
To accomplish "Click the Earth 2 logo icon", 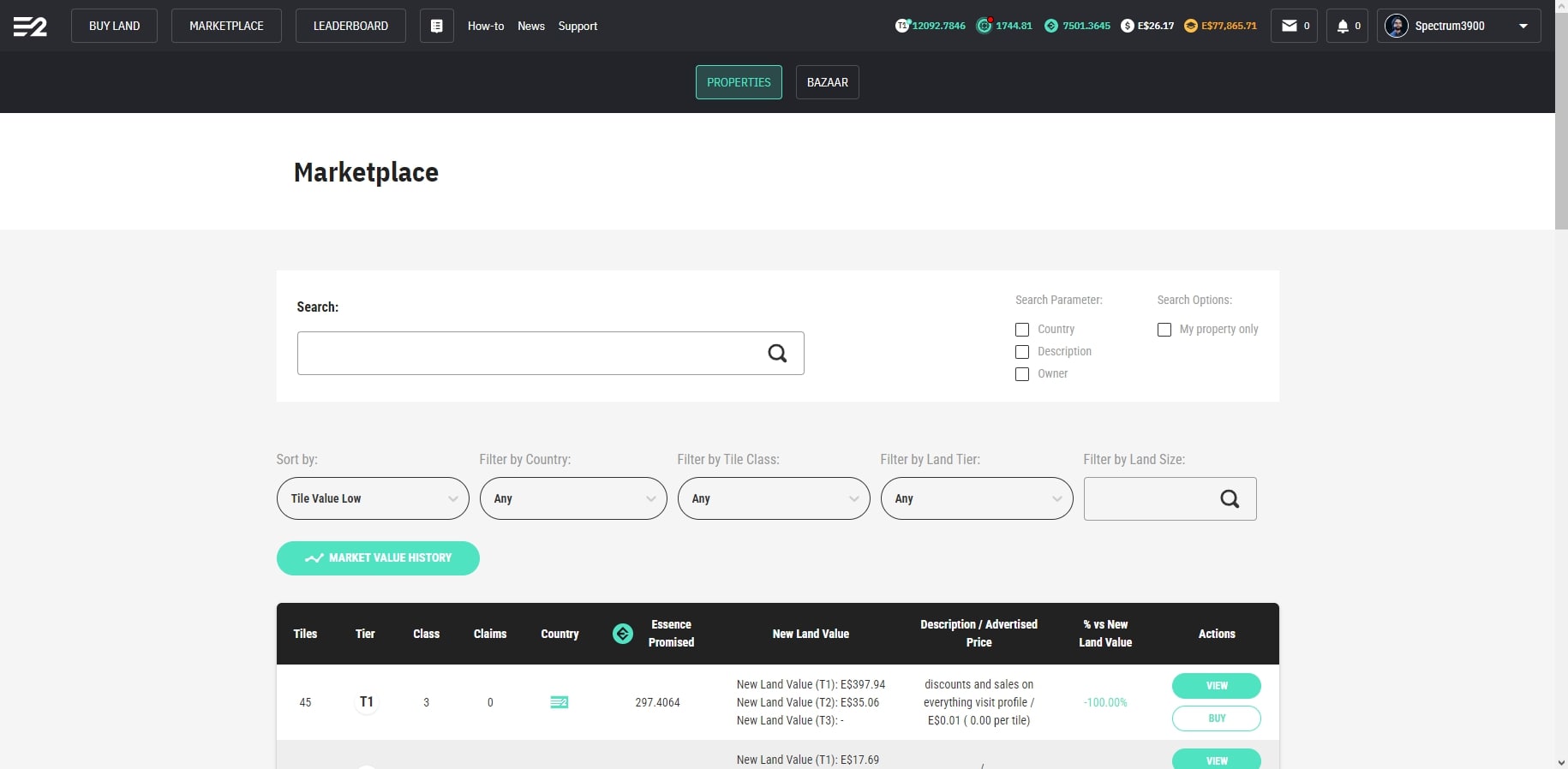I will (30, 27).
